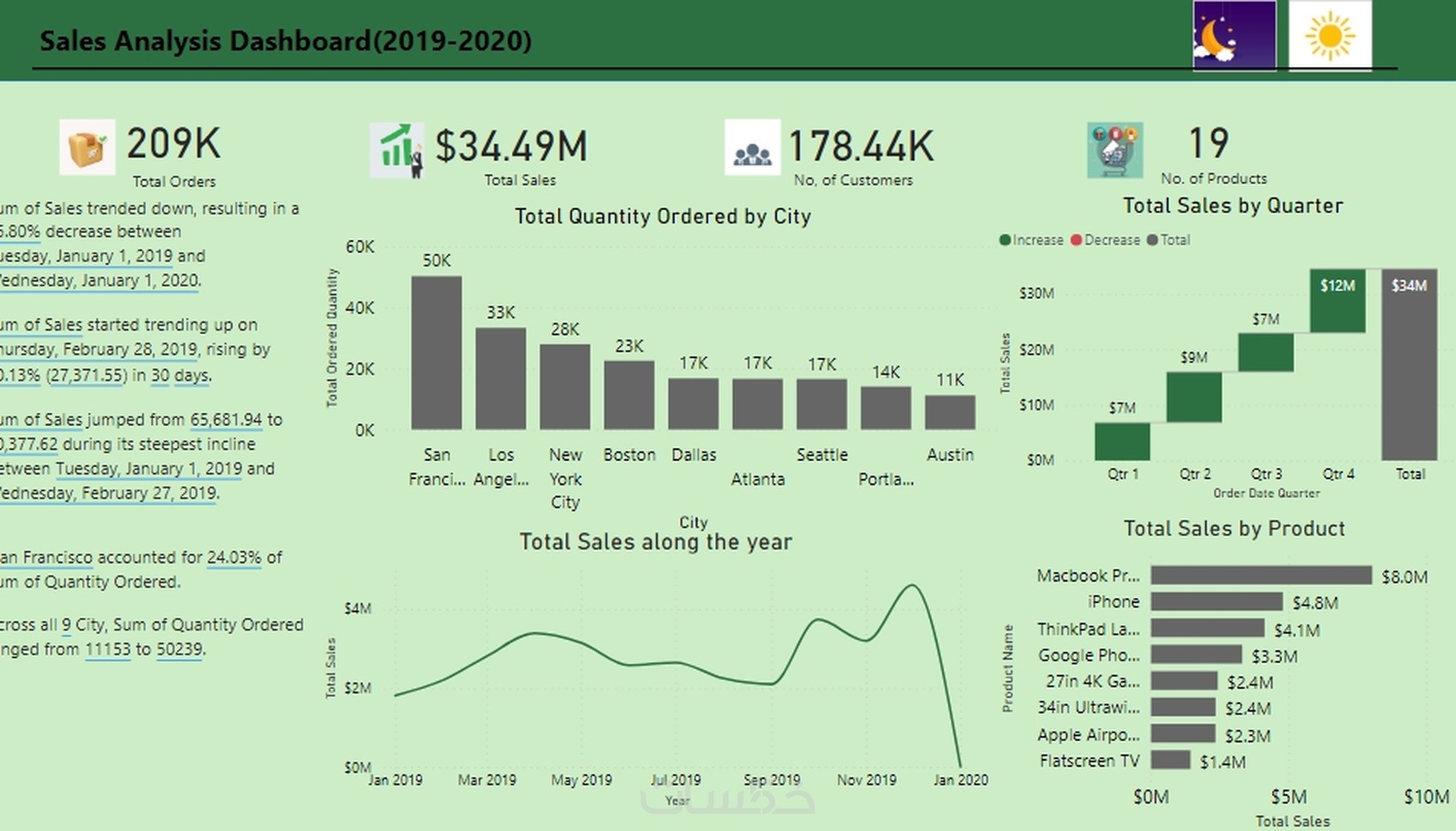Click the red Decrease legend dot

[1077, 240]
